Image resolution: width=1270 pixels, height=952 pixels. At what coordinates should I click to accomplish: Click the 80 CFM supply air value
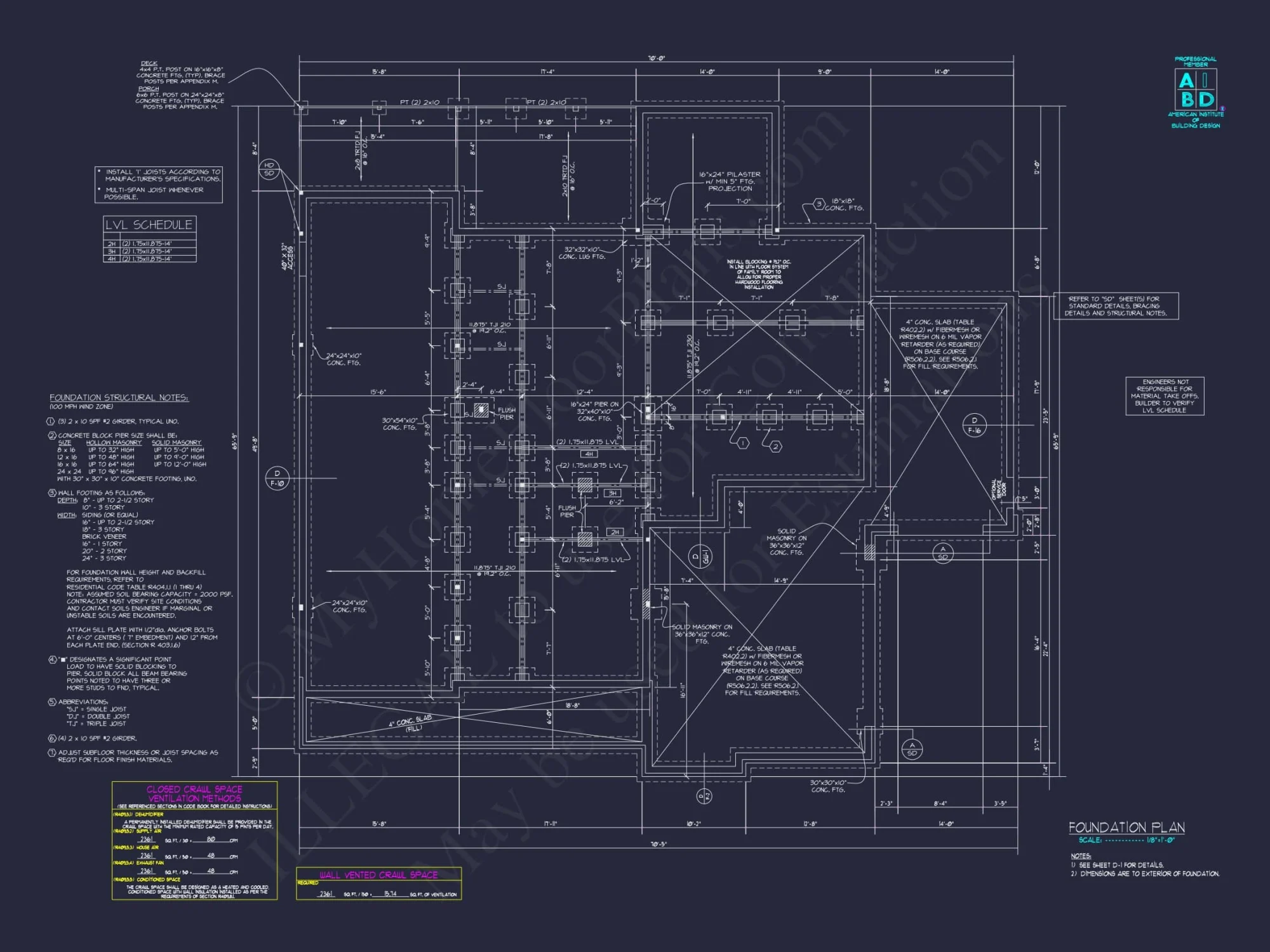click(x=212, y=840)
